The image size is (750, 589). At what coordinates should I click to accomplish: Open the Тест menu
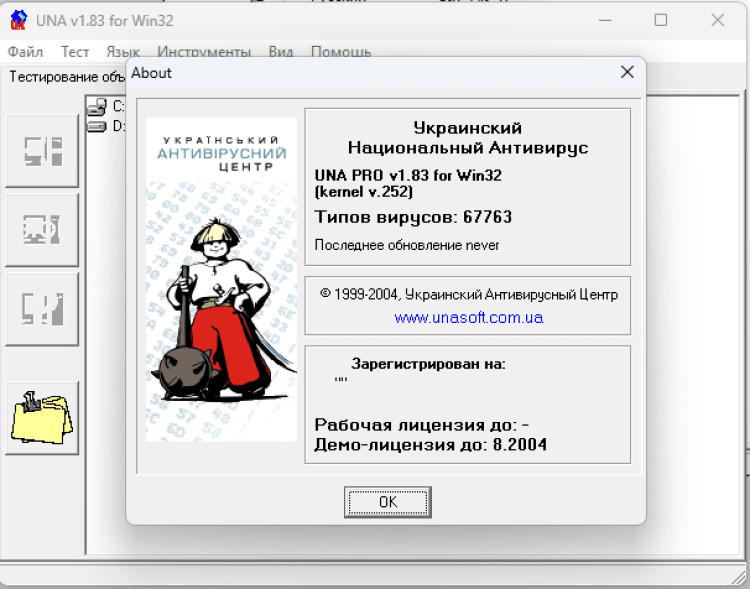coord(75,52)
